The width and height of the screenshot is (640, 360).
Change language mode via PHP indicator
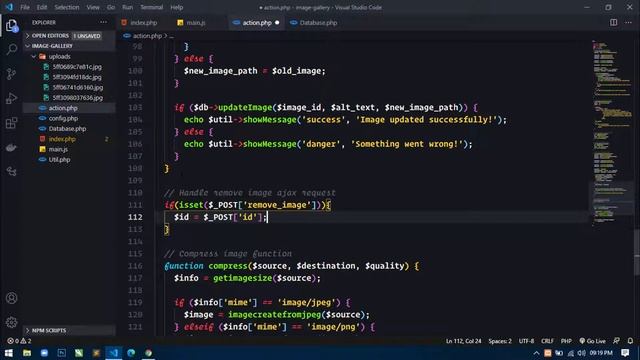tap(566, 341)
